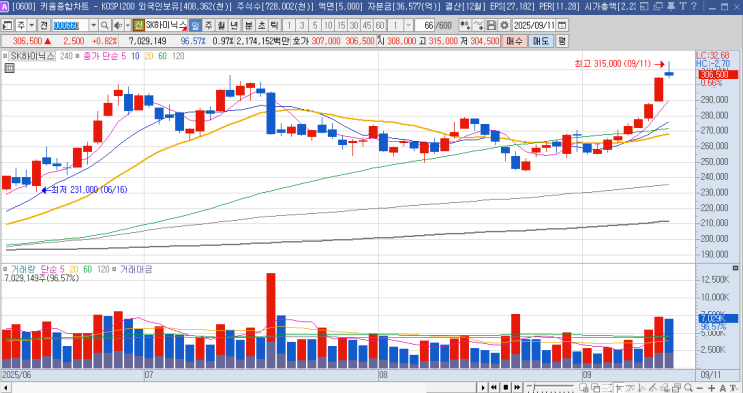
Task: Click the stock code input field 000660
Action: 70,25
